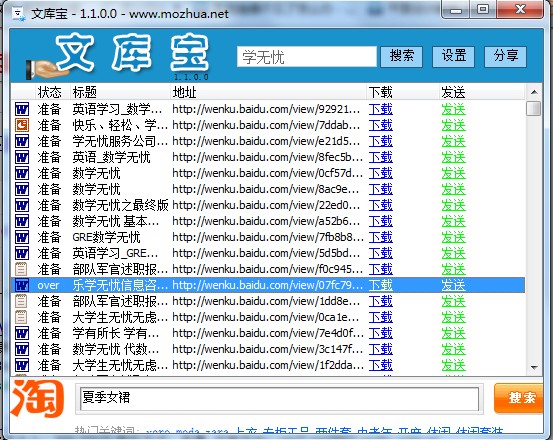
Task: Select title 乐学无忧信息咨 in over row
Action: tap(120, 285)
